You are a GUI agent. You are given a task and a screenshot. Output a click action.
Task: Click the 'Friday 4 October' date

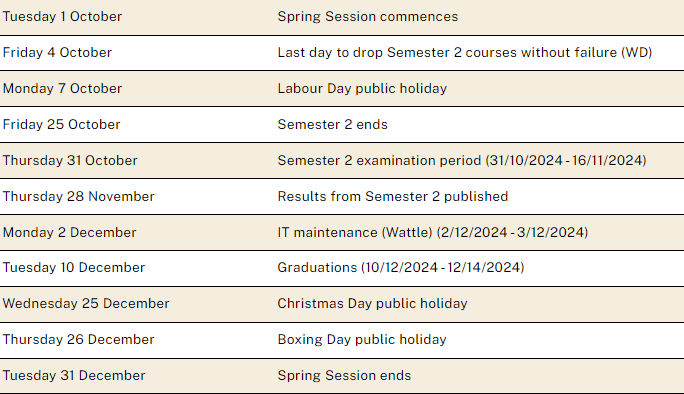coord(57,52)
